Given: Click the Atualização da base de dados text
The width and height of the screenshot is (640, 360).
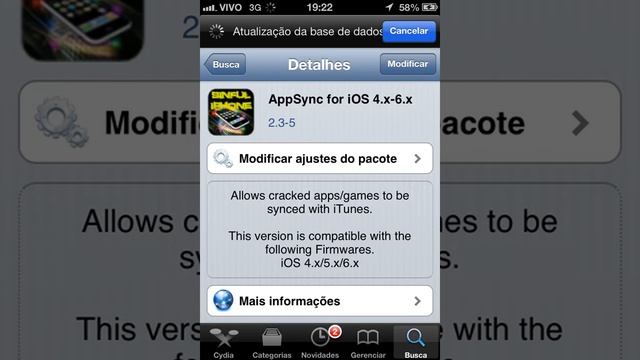Looking at the screenshot, I should click(308, 31).
